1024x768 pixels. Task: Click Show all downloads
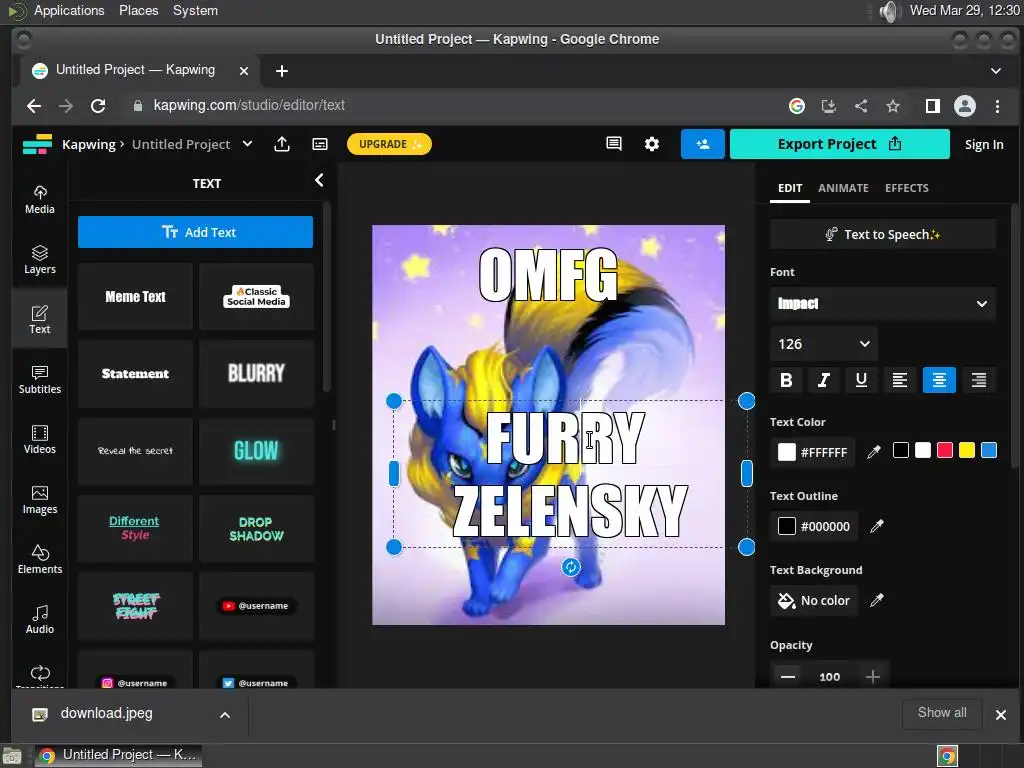[x=942, y=712]
